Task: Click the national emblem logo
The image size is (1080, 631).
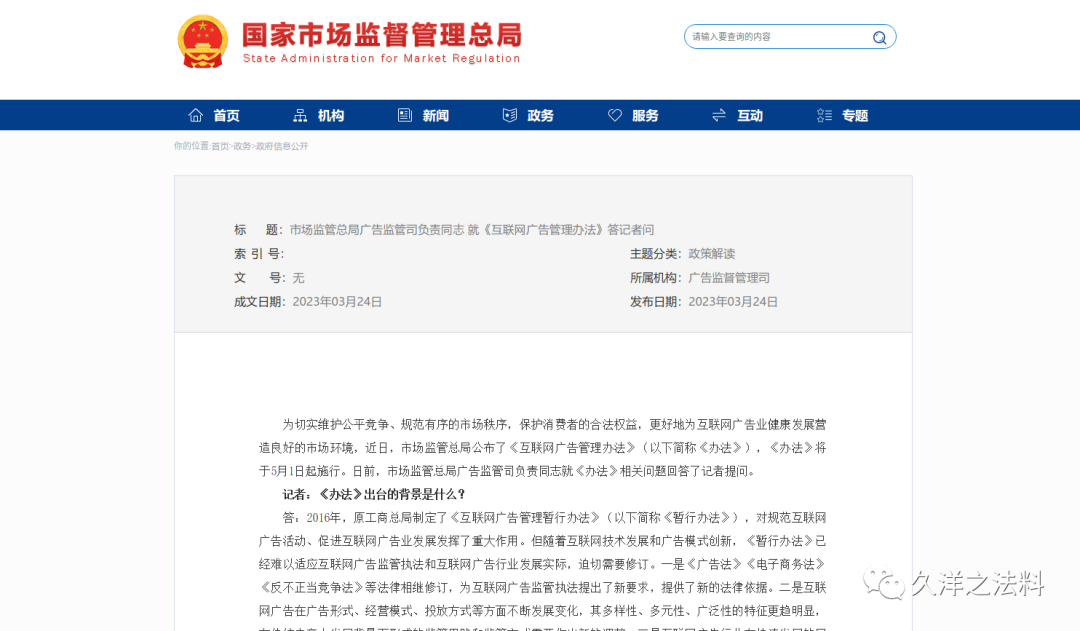Action: click(203, 42)
